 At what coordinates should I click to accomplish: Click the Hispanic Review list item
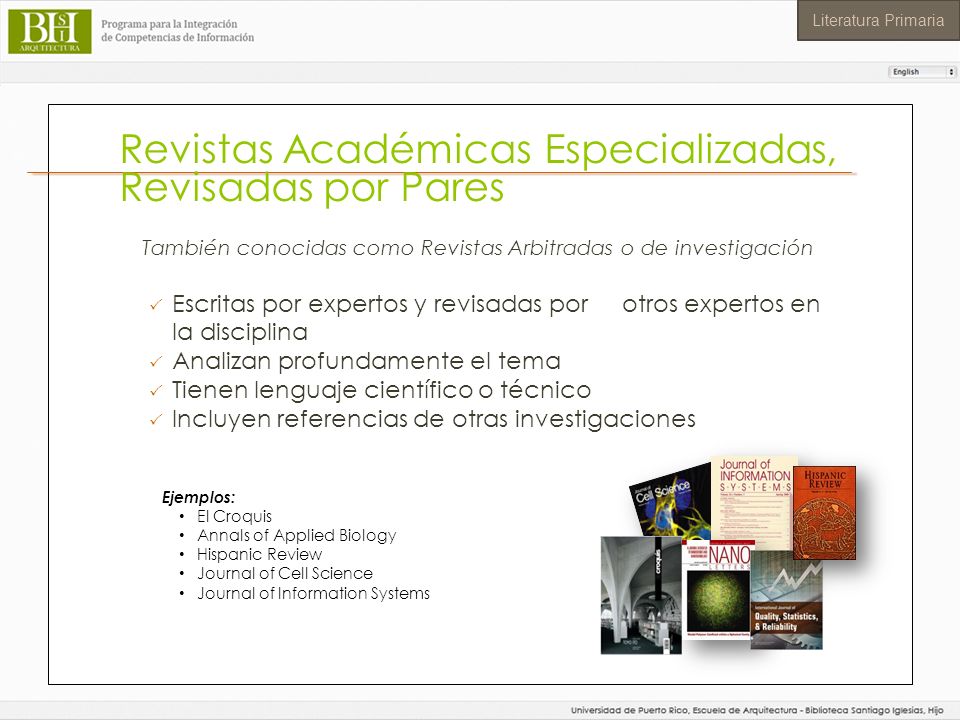(x=259, y=555)
